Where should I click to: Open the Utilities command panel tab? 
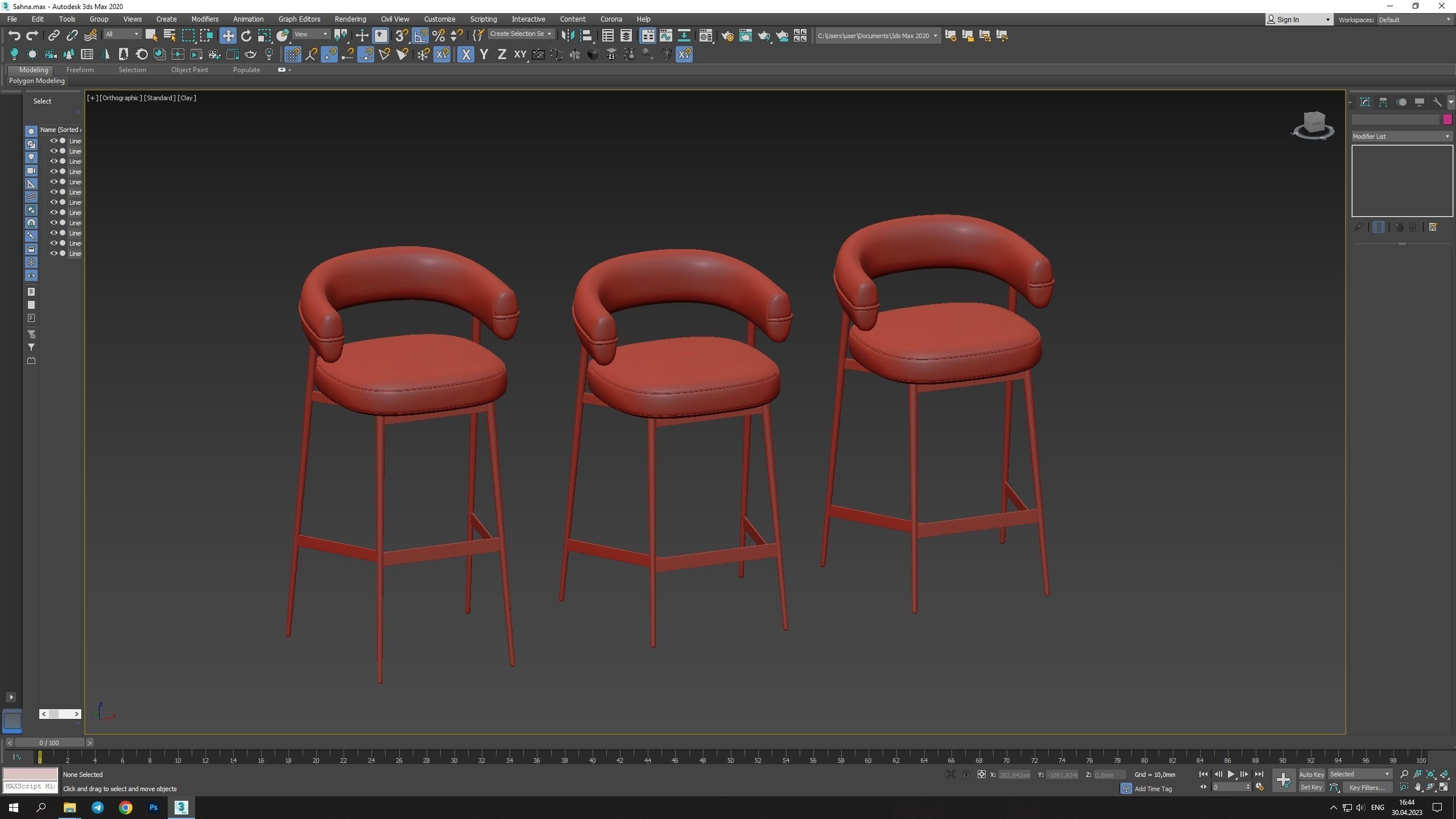[x=1438, y=102]
